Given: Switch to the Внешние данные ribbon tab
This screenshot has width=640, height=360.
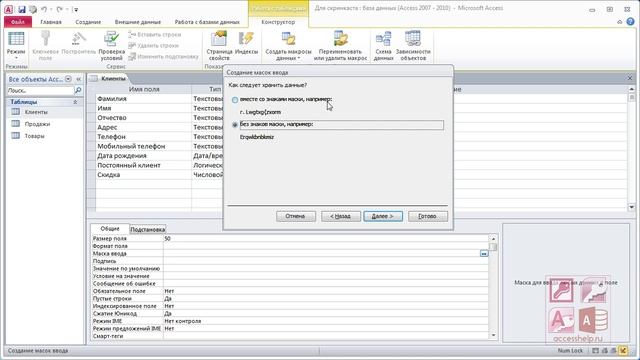Looking at the screenshot, I should click(138, 22).
